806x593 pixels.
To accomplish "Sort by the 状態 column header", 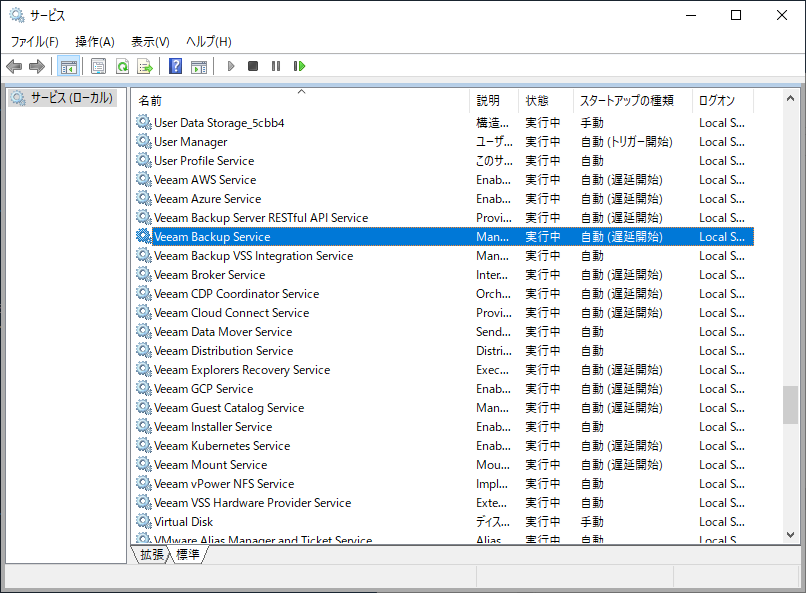I will pos(545,100).
